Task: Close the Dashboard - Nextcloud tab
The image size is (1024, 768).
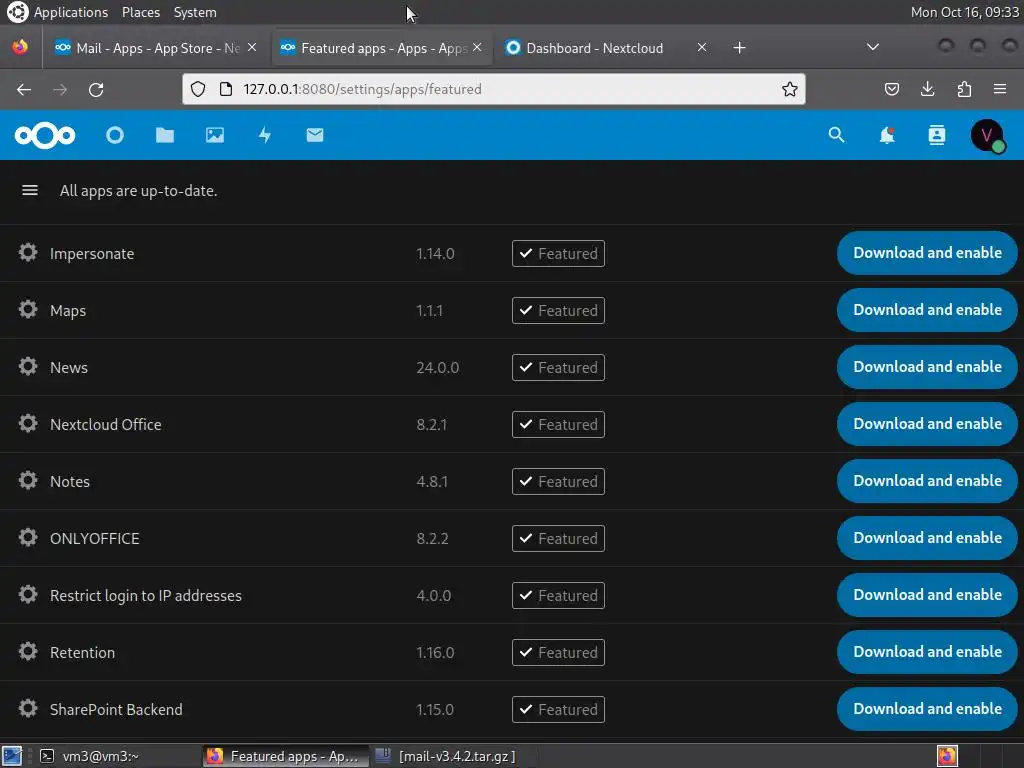Action: tap(702, 48)
